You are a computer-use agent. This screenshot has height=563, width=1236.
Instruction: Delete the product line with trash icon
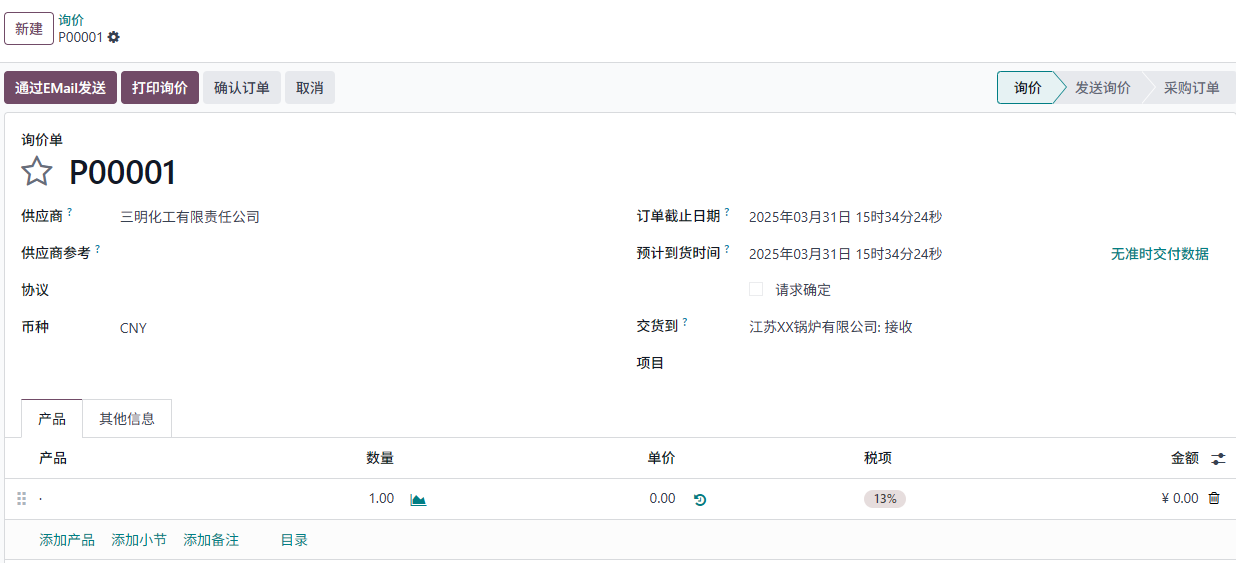coord(1214,498)
